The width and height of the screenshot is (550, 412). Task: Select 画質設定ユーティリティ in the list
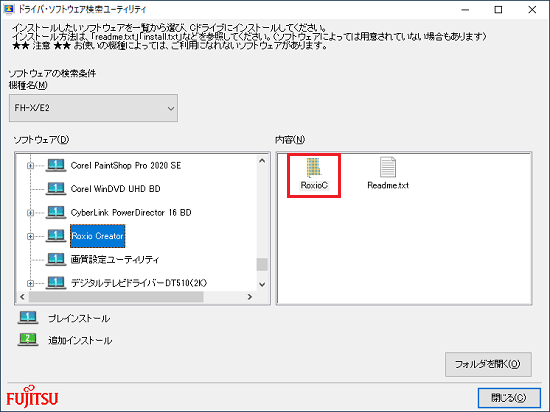[x=115, y=259]
